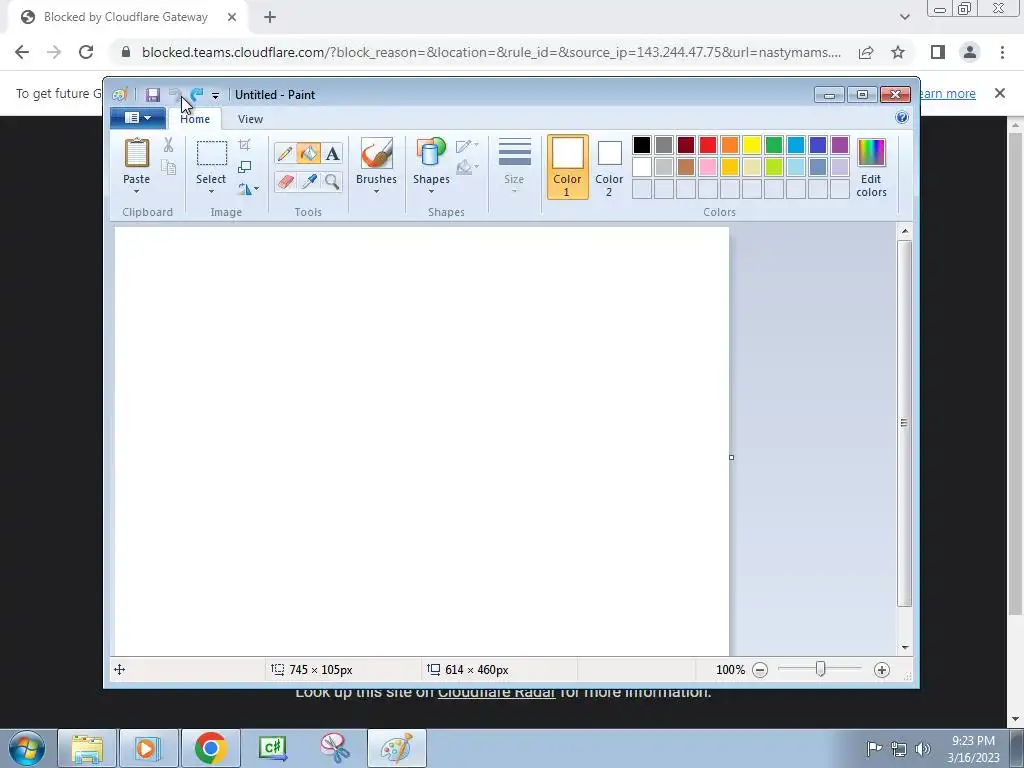This screenshot has width=1024, height=768.
Task: Close the Blocked by Cloudflare Gateway tab
Action: point(231,17)
